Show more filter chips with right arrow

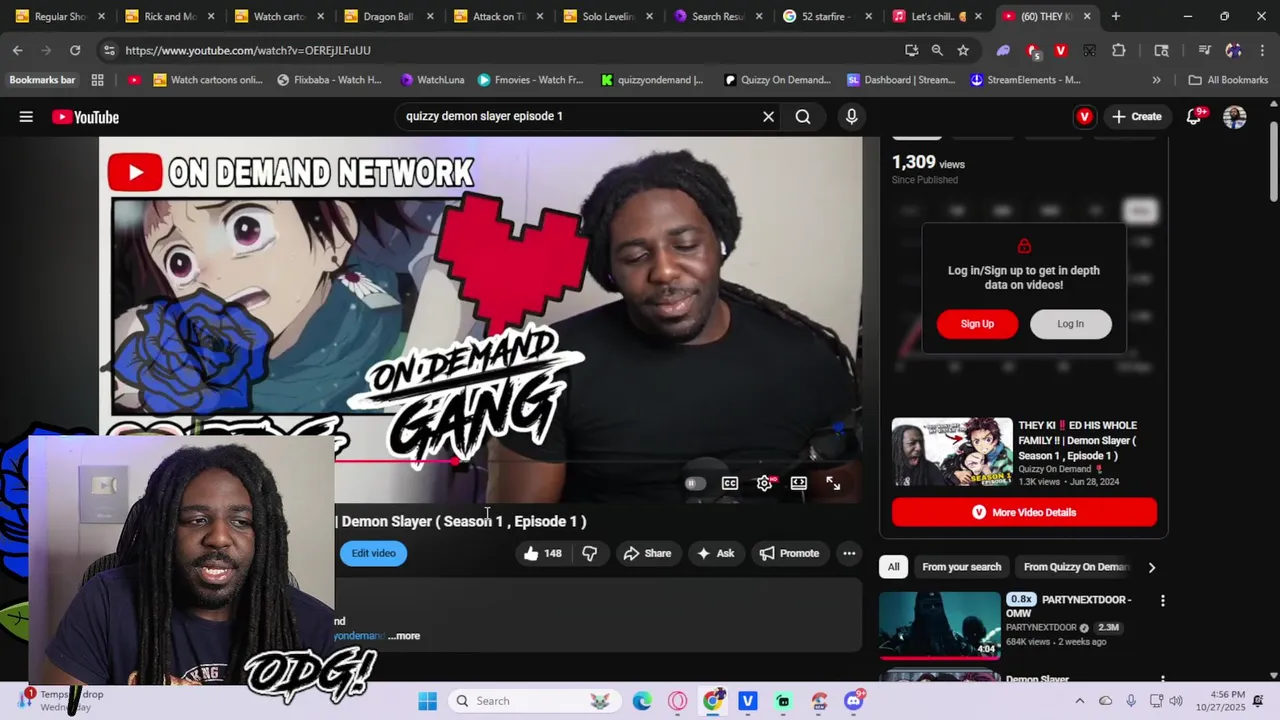pyautogui.click(x=1151, y=567)
